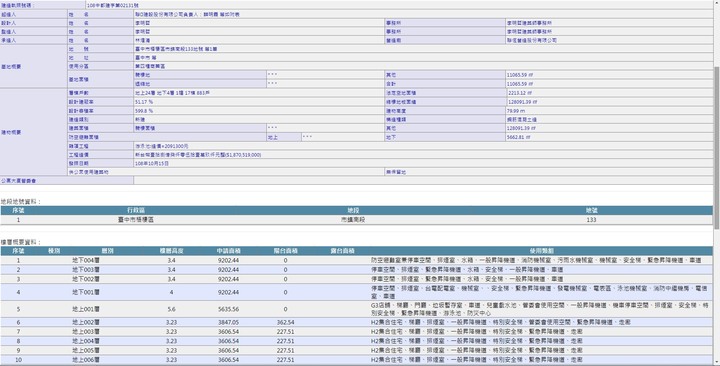
Task: Click floor height 3.4 in the 地下002層 row
Action: (171, 279)
